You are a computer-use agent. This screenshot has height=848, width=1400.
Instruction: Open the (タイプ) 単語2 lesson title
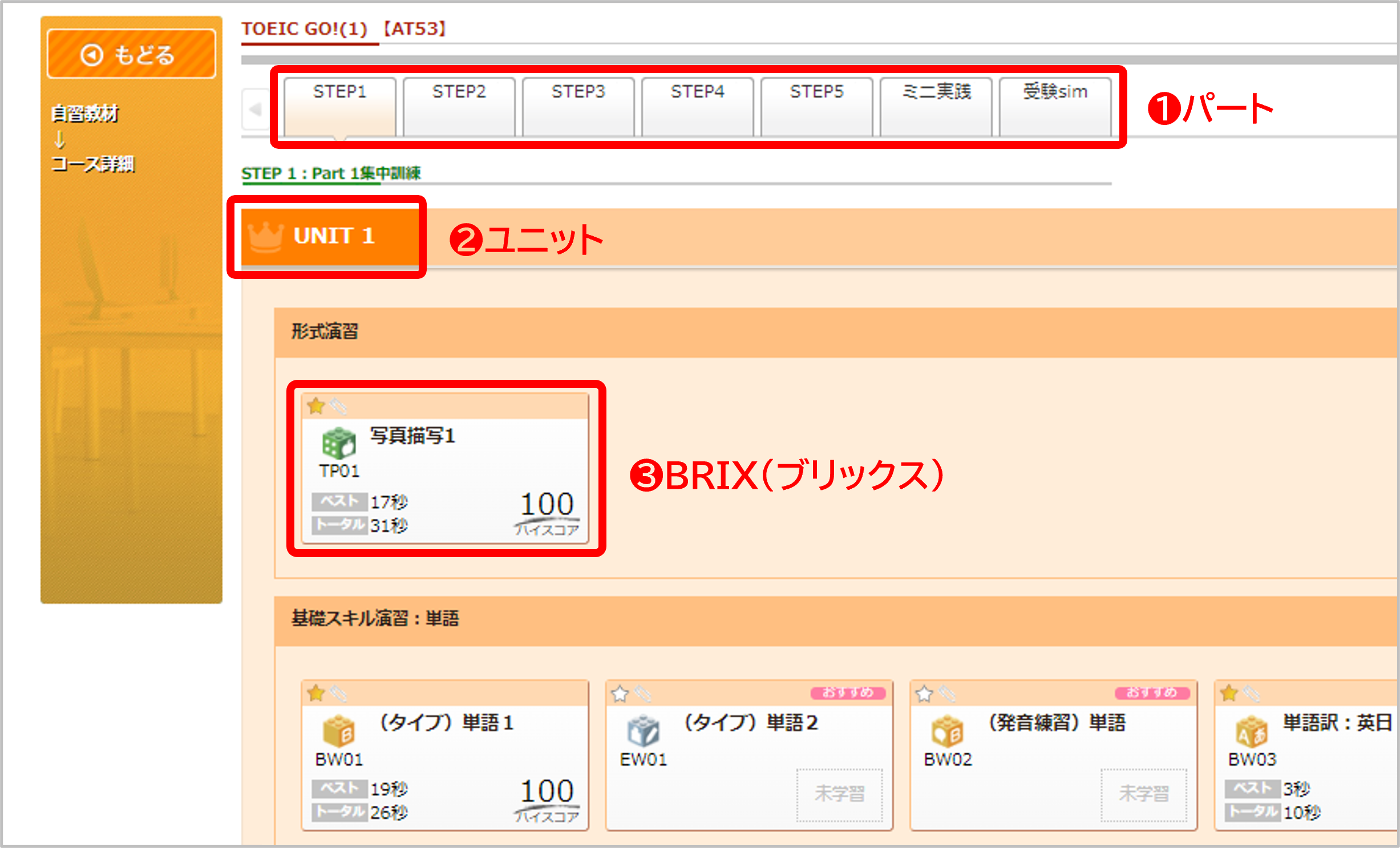point(751,723)
